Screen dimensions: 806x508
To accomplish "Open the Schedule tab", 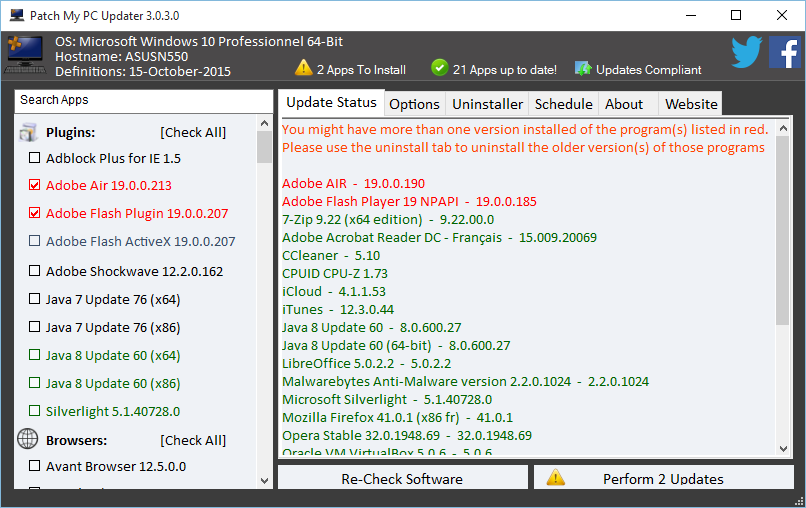I will pyautogui.click(x=563, y=104).
